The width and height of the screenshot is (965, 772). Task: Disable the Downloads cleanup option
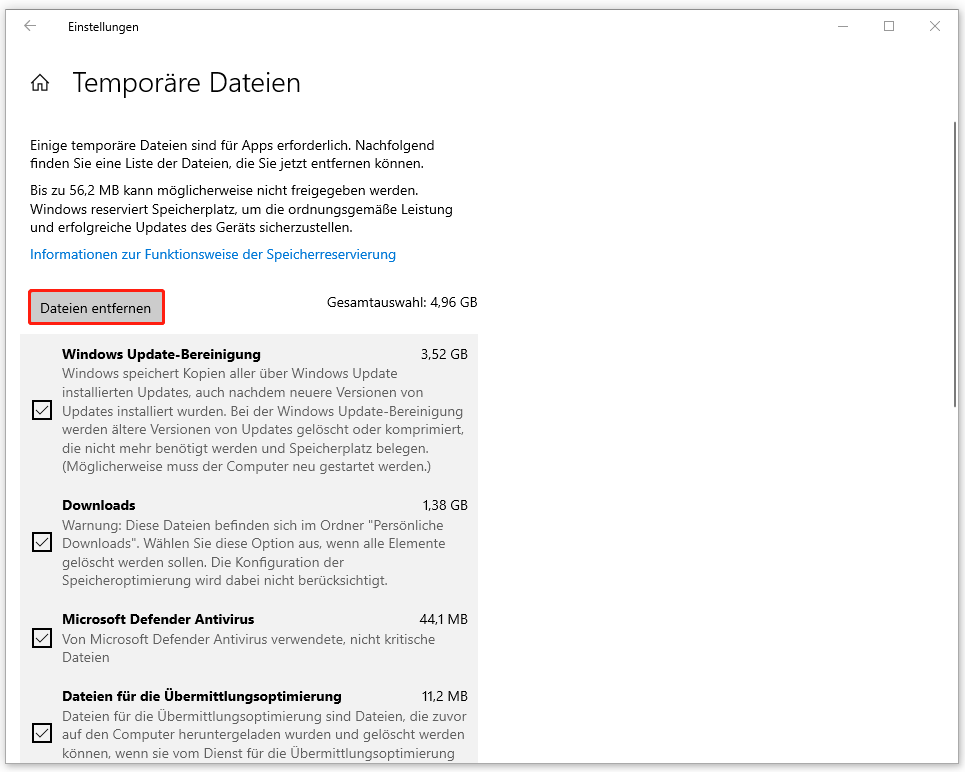(x=41, y=542)
